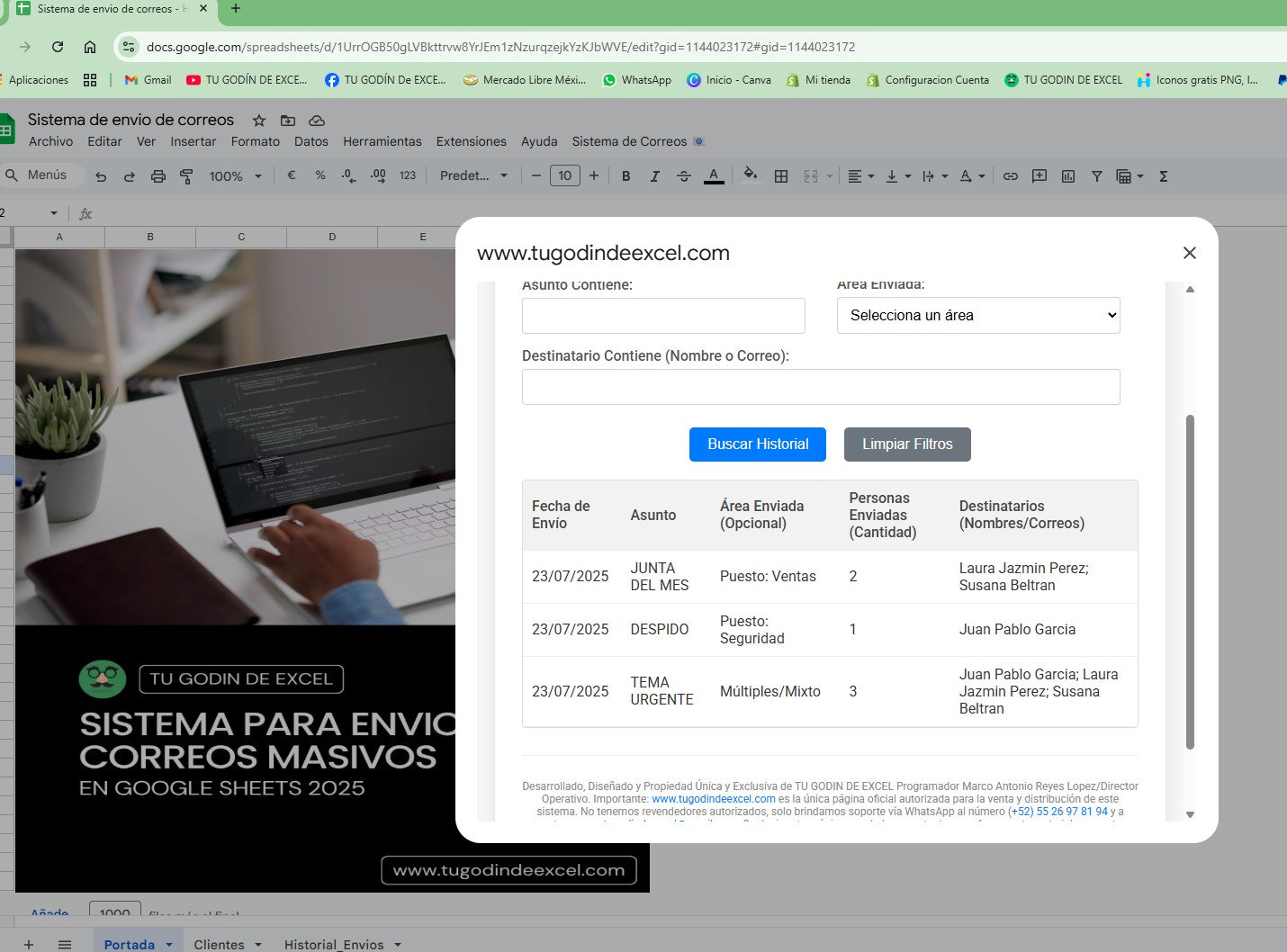
Task: Toggle strikethrough formatting
Action: tap(684, 176)
